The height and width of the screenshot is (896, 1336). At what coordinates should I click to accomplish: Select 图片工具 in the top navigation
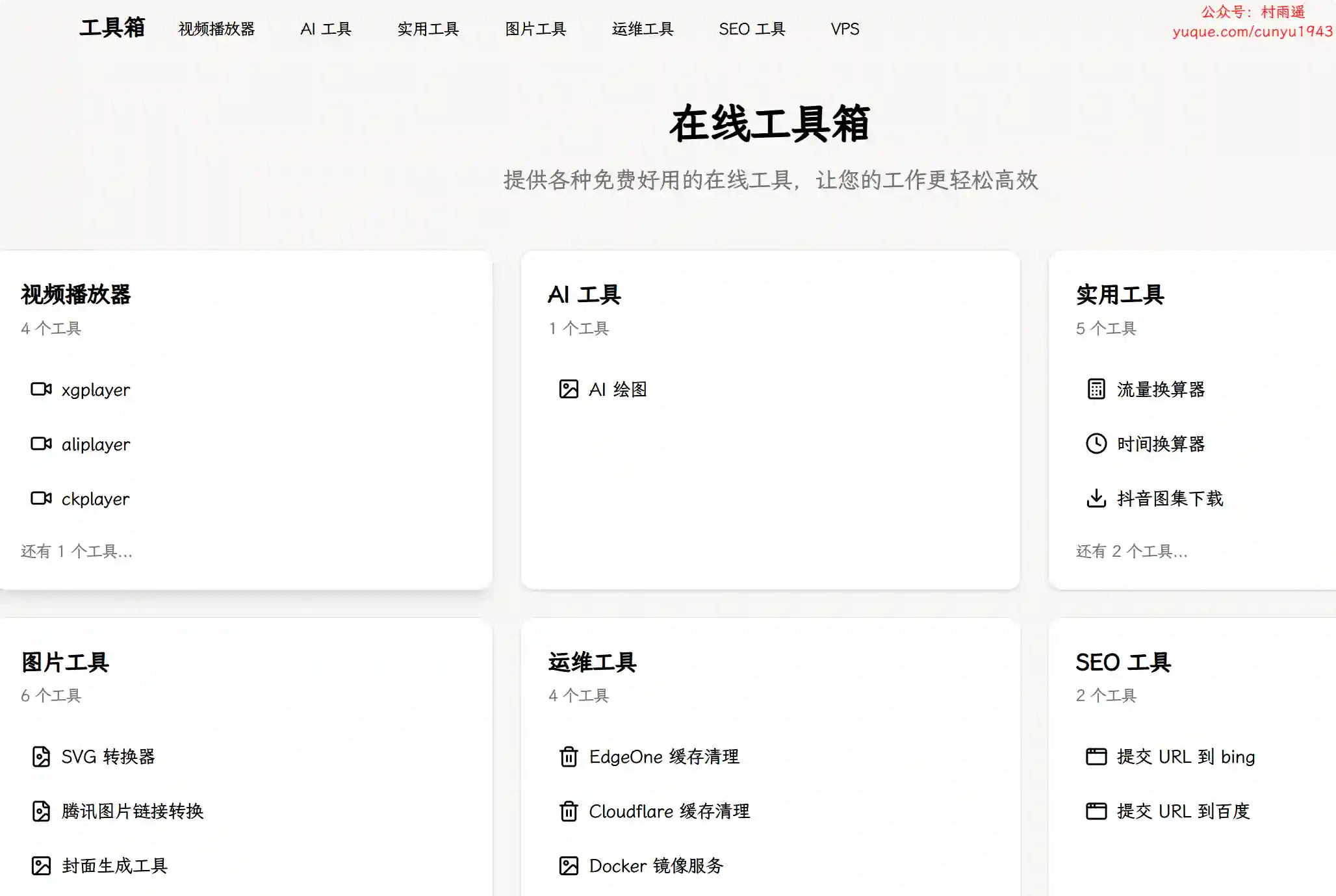(535, 29)
